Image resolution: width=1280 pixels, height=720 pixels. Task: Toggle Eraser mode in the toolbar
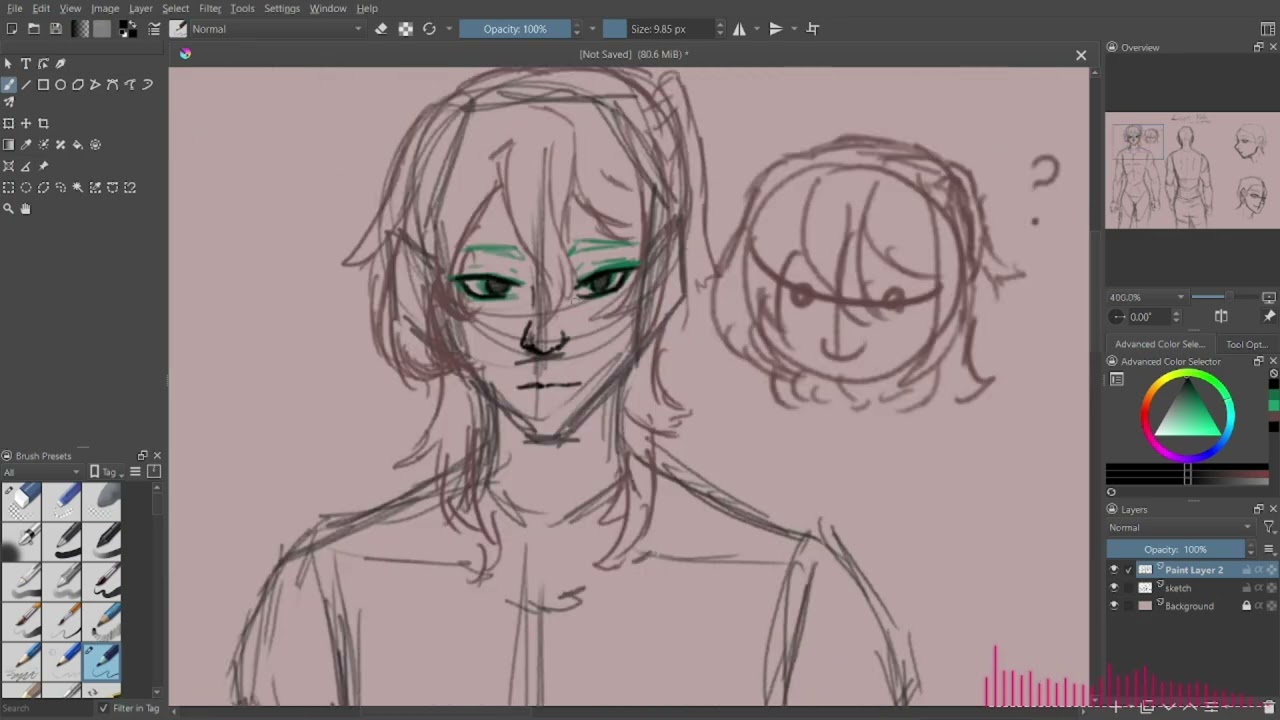click(381, 29)
